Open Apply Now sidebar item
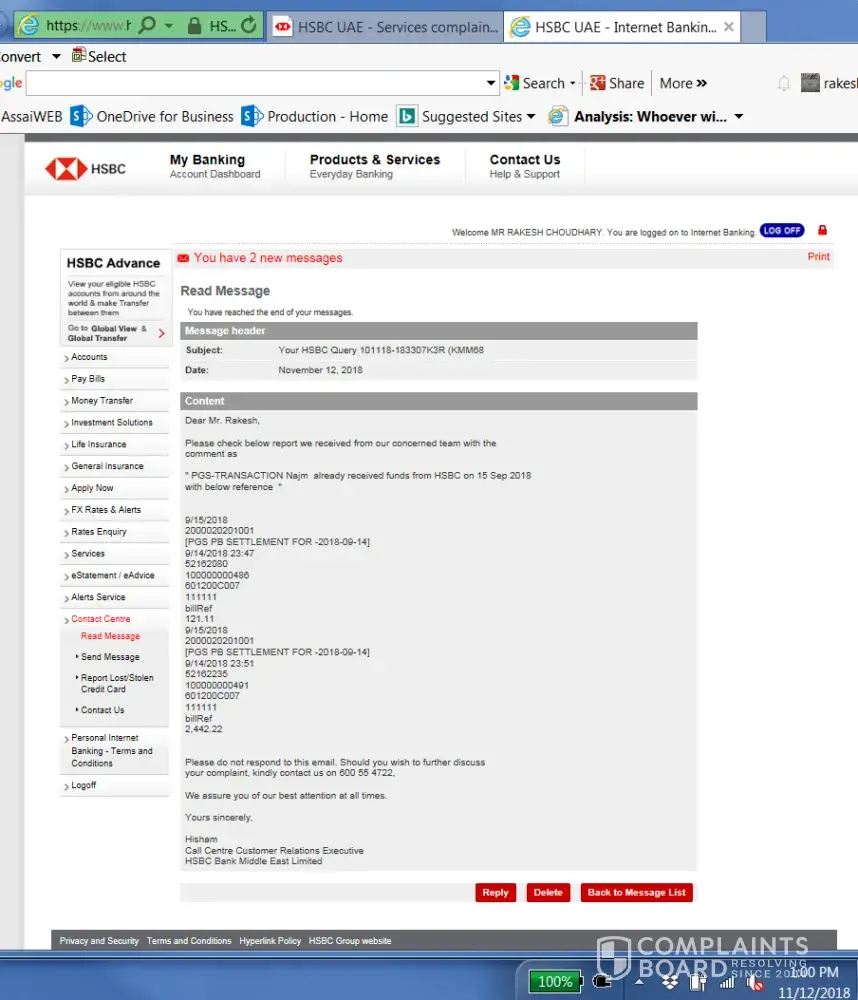The height and width of the screenshot is (1000, 858). click(92, 488)
